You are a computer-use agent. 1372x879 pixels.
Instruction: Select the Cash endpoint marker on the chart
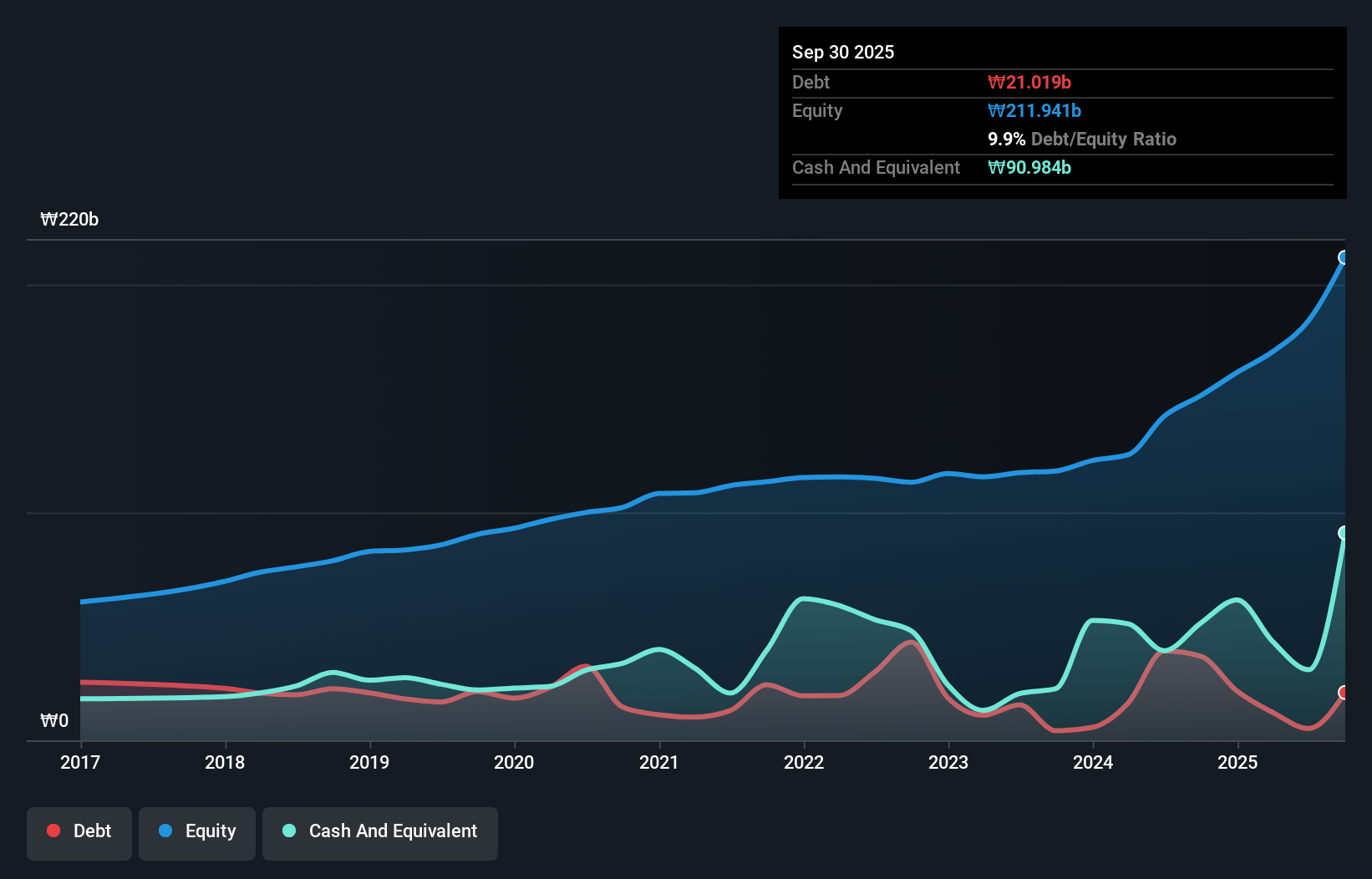1344,531
